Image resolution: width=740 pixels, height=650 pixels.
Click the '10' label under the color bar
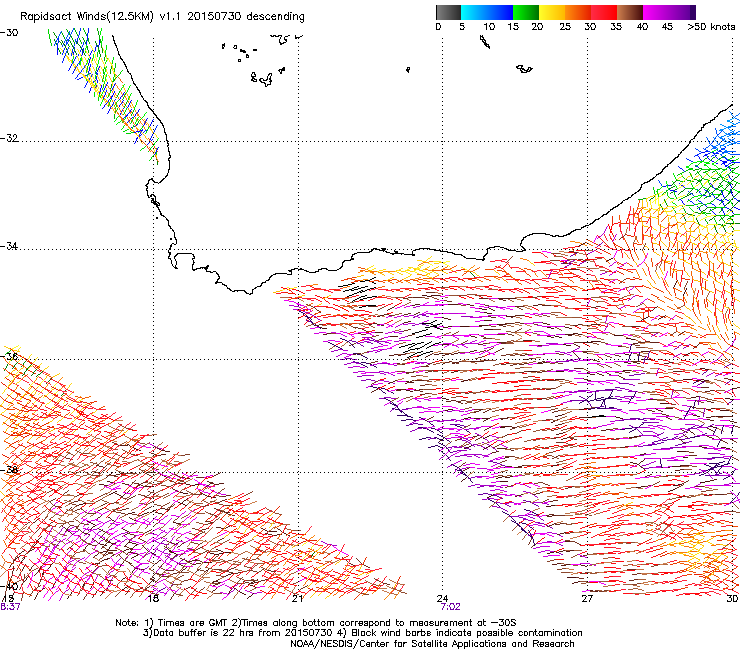click(x=489, y=27)
